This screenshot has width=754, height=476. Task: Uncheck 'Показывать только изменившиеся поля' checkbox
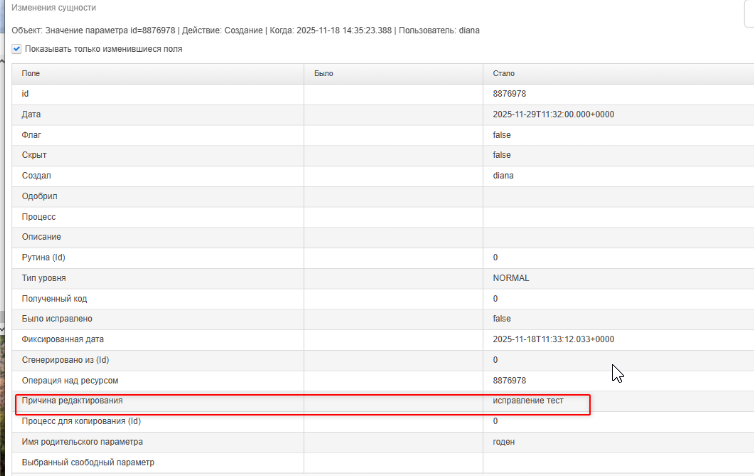(17, 49)
